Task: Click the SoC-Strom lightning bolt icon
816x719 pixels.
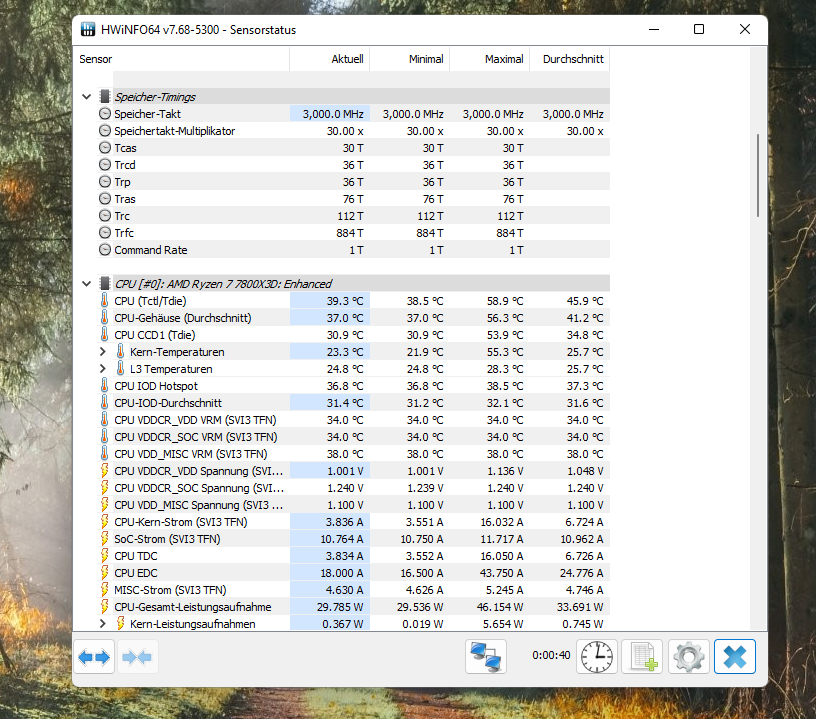Action: click(105, 539)
